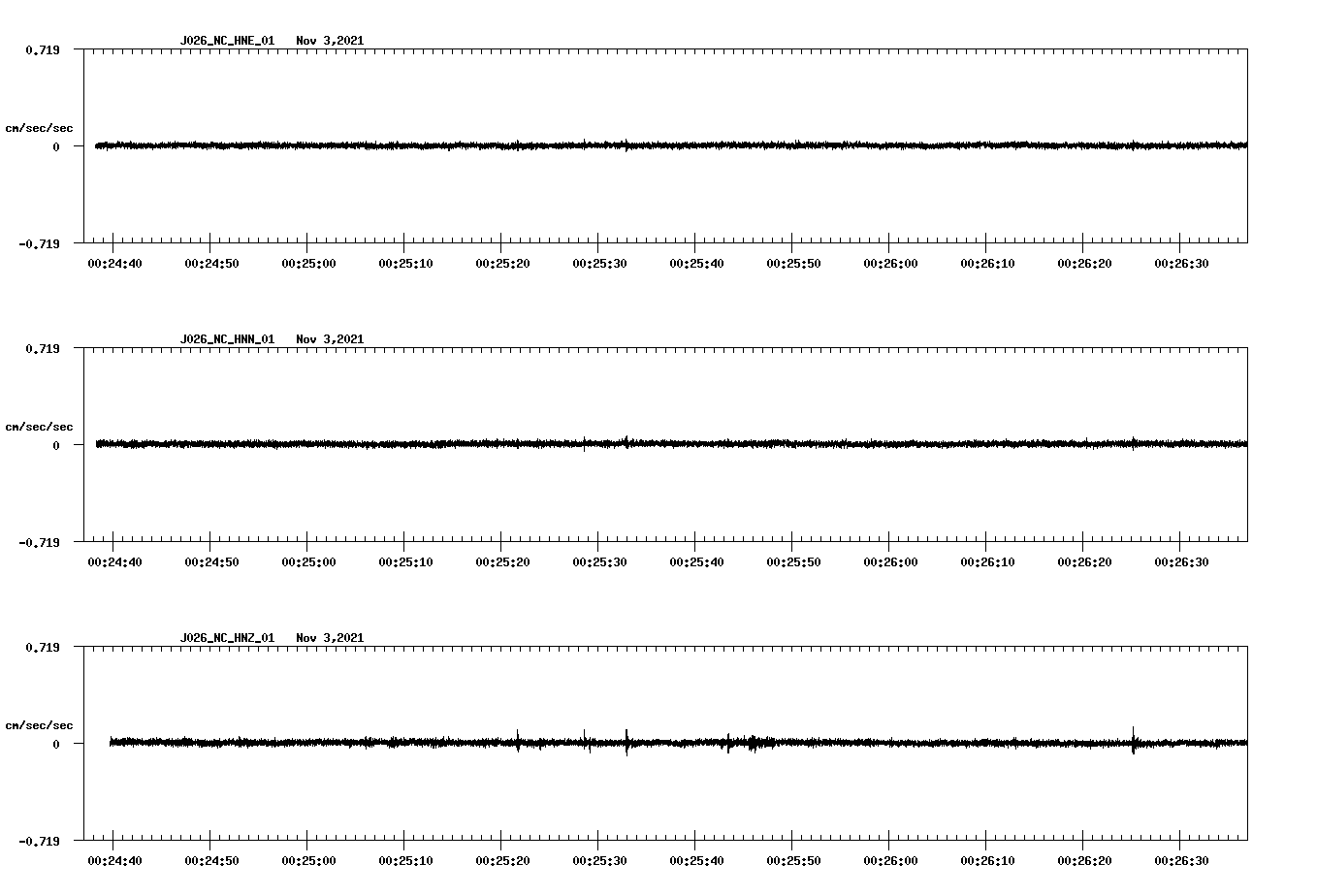Select 00:24:40 time label under HNE plot
Viewport: 1317px width, 896px height.
pos(114,264)
